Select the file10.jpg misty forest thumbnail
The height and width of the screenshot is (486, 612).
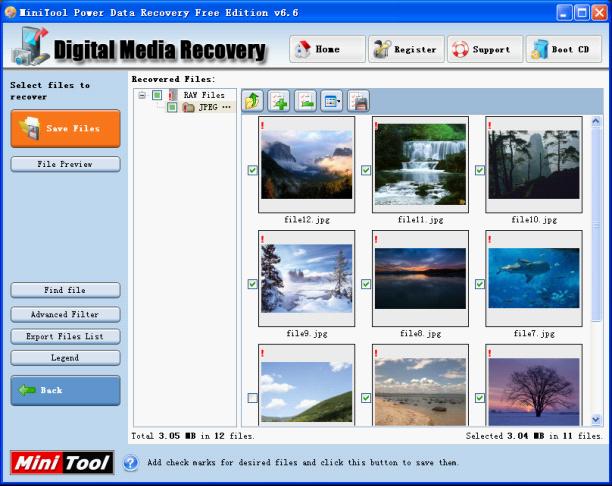[534, 164]
